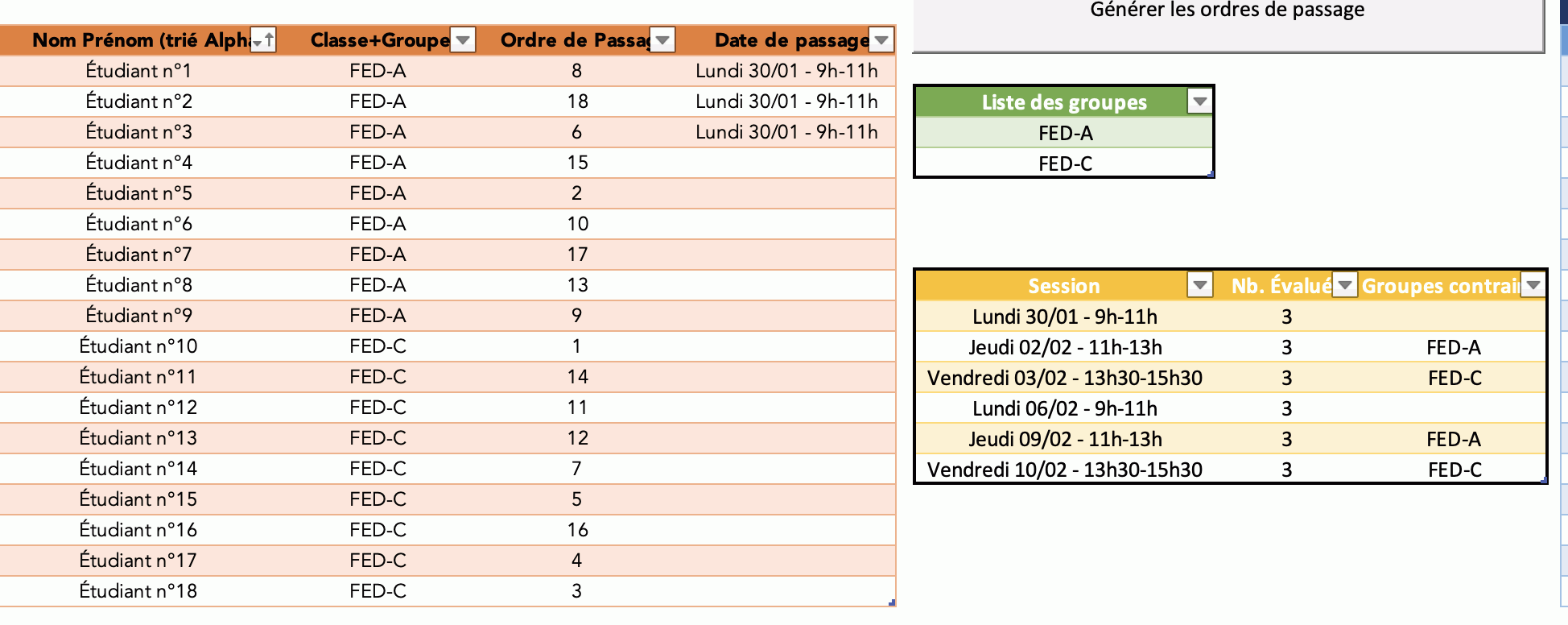Expand the Ordre de Passage filter arrow
Screen dimensions: 1568x625
click(662, 39)
